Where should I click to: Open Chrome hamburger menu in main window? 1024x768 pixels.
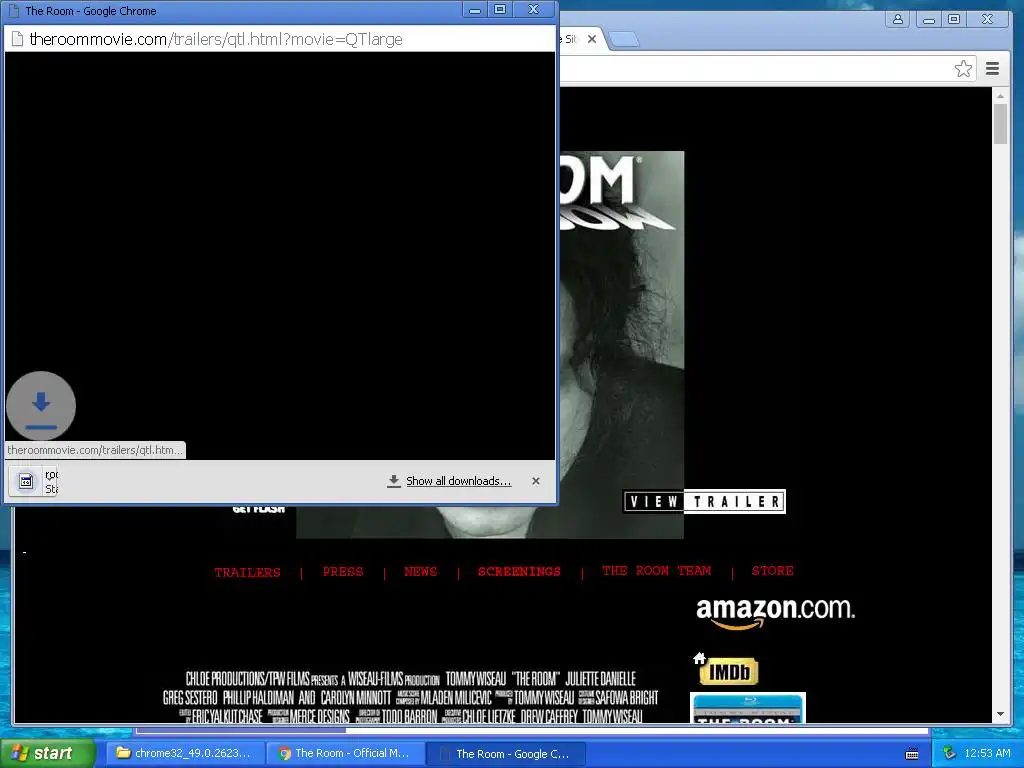tap(993, 69)
